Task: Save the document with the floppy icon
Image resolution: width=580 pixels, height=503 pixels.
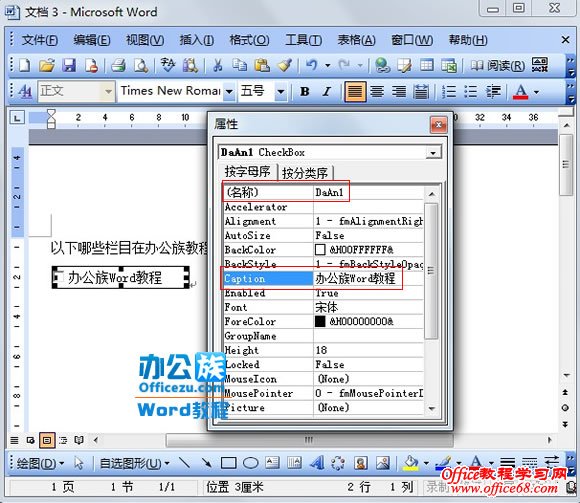Action: pos(69,65)
